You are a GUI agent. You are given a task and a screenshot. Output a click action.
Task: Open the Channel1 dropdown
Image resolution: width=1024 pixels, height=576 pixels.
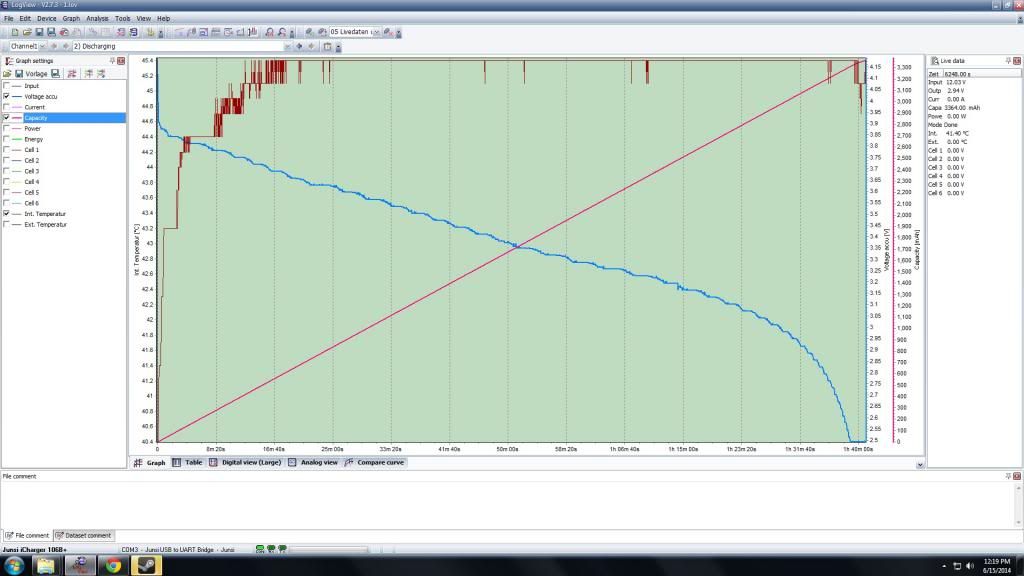pyautogui.click(x=43, y=46)
